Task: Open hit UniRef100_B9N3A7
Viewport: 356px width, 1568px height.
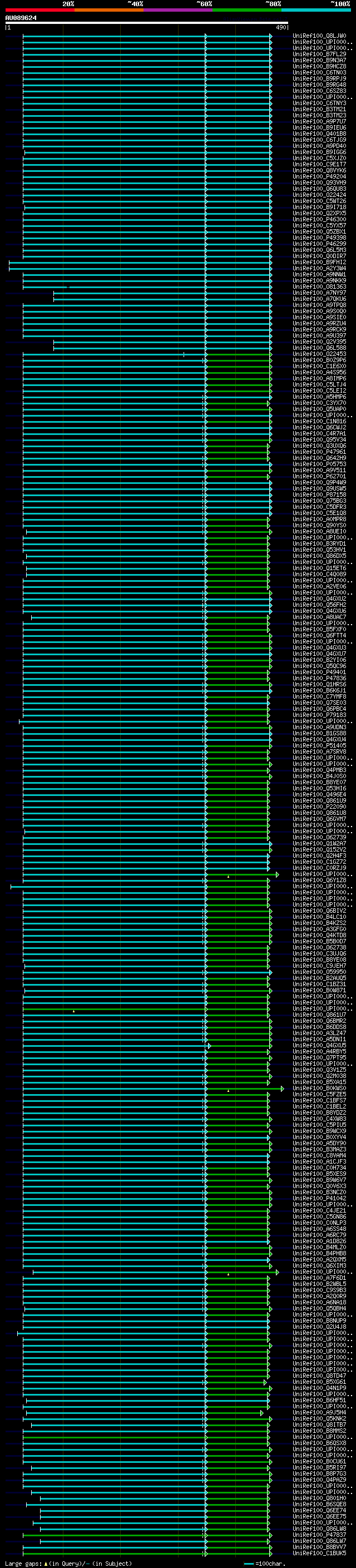Action: point(319,60)
